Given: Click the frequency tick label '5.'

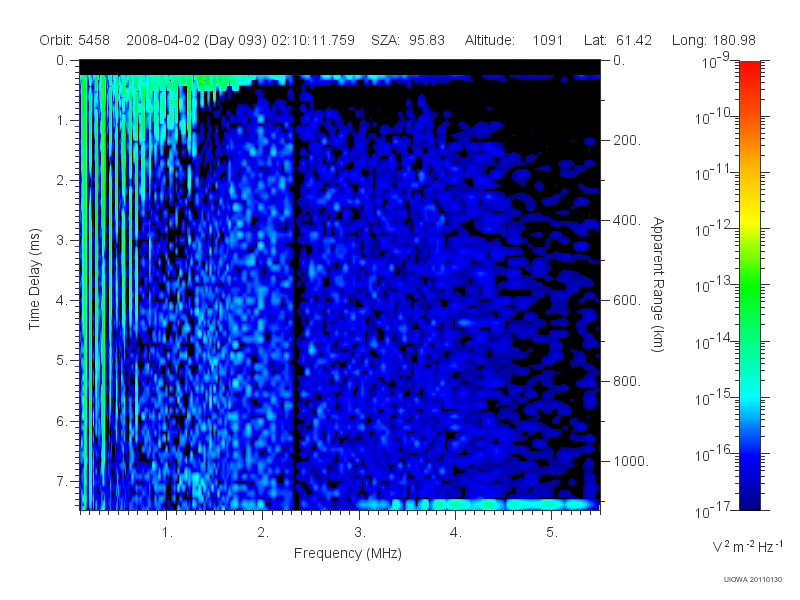Looking at the screenshot, I should [552, 533].
